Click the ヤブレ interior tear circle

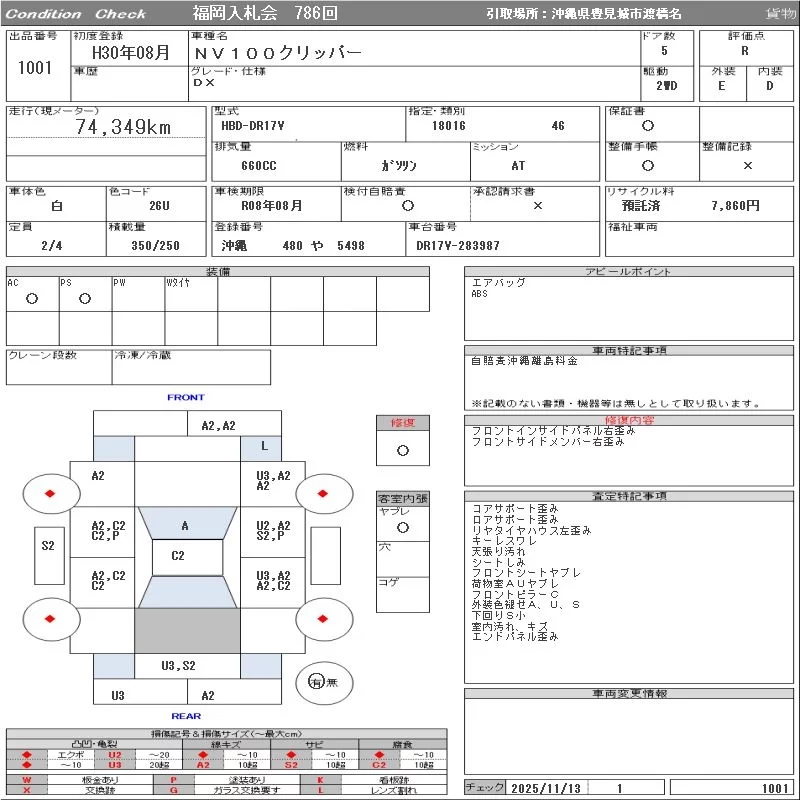click(402, 526)
